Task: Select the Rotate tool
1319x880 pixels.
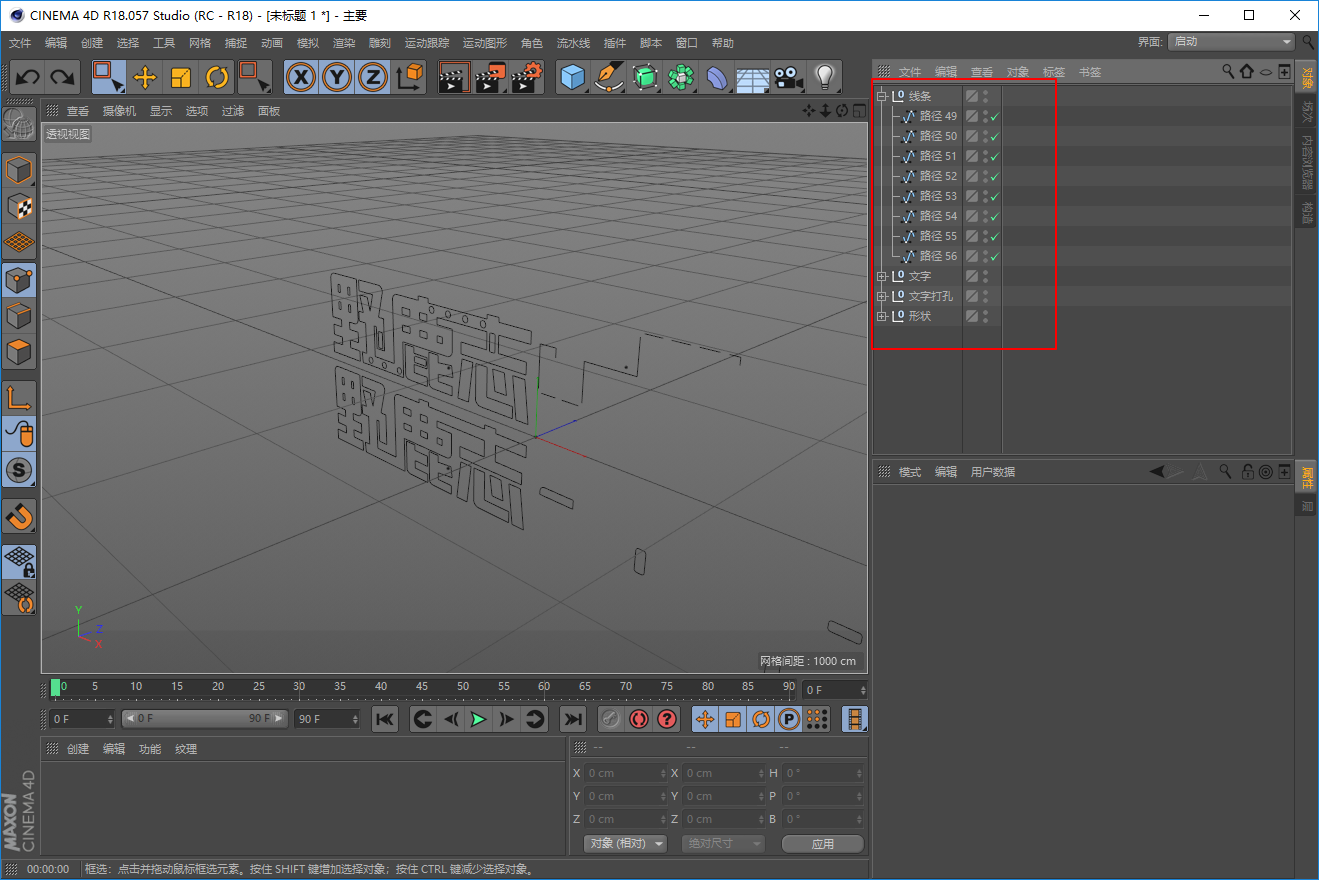Action: (x=217, y=77)
